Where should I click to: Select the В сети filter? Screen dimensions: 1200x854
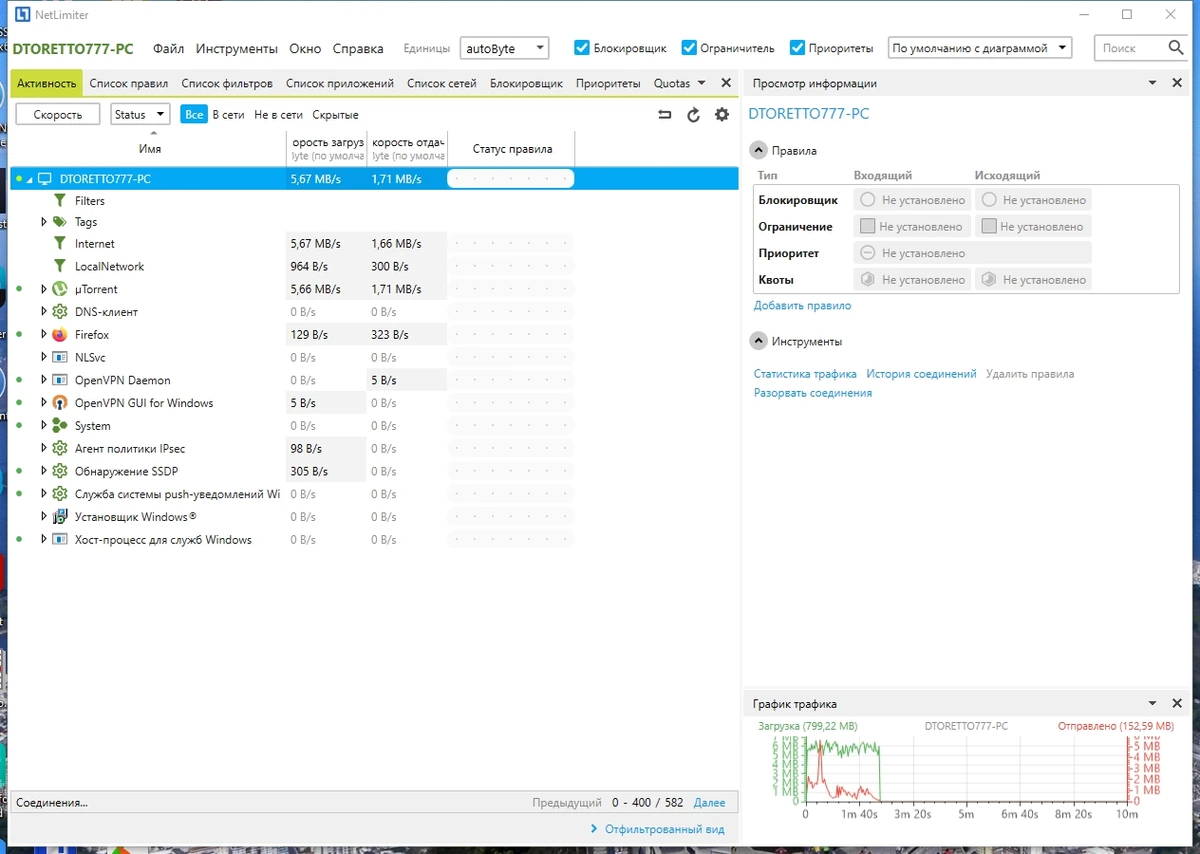tap(228, 115)
